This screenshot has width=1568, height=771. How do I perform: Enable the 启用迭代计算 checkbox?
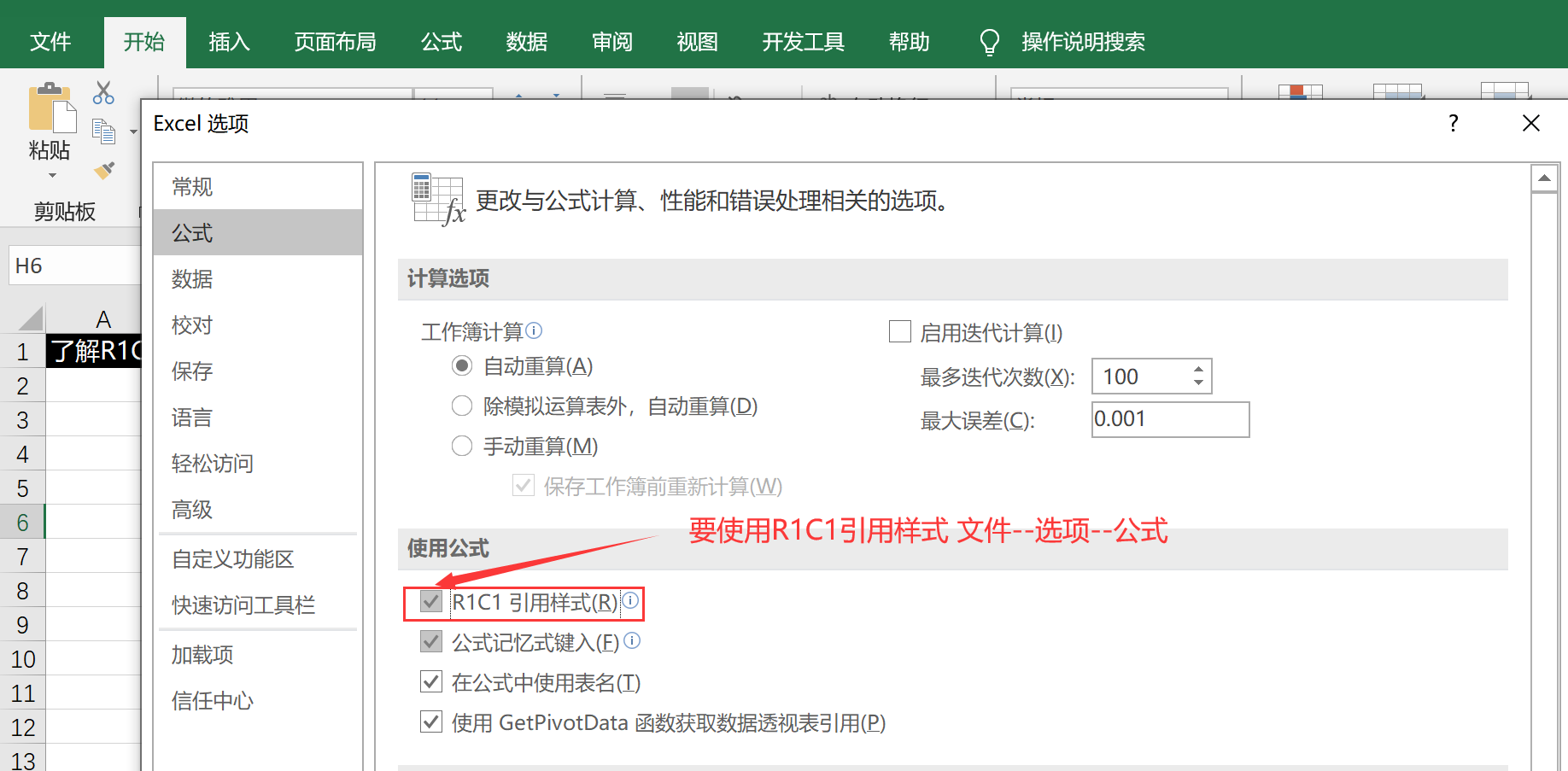900,331
